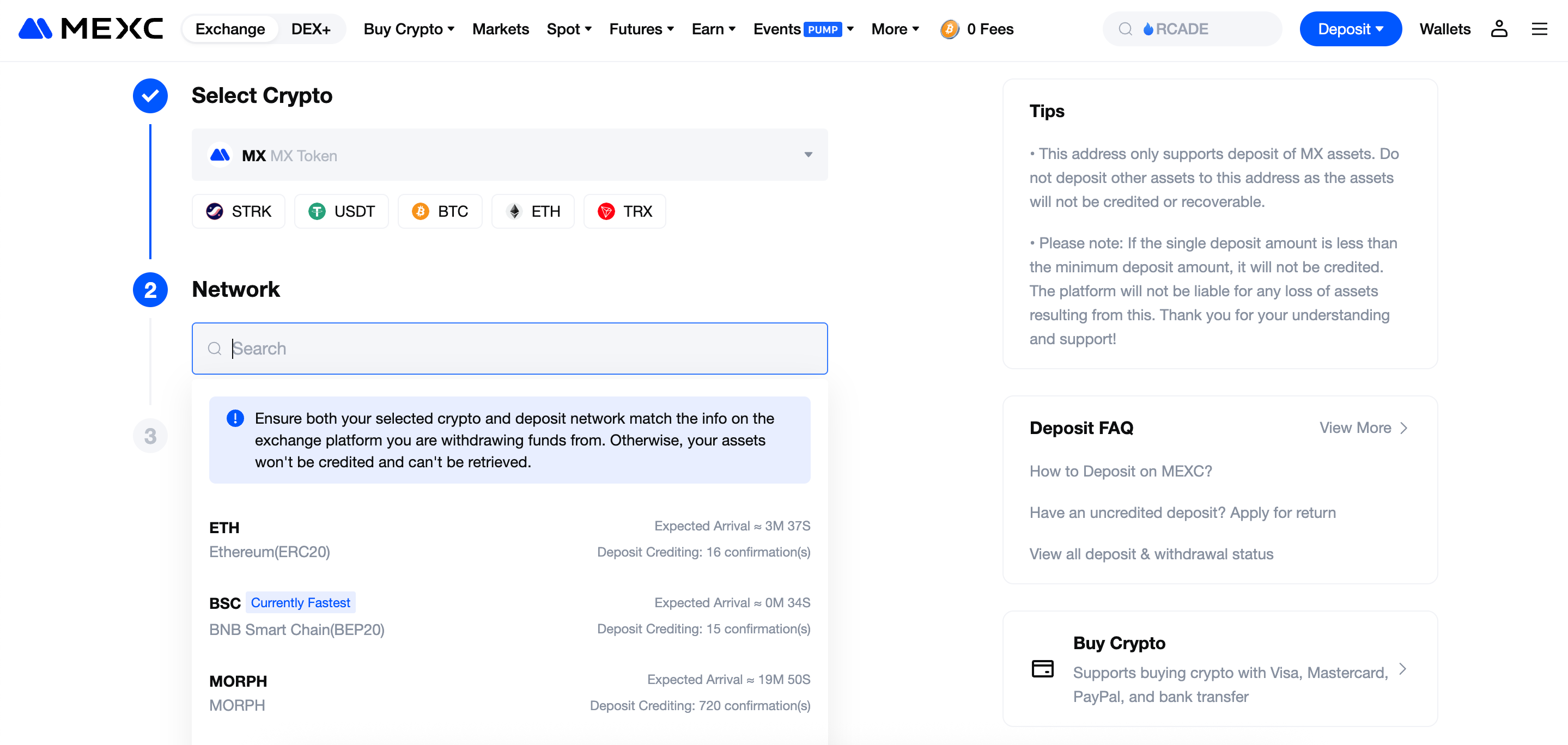Viewport: 1568px width, 745px height.
Task: Click the PUMP badge label
Action: click(822, 29)
